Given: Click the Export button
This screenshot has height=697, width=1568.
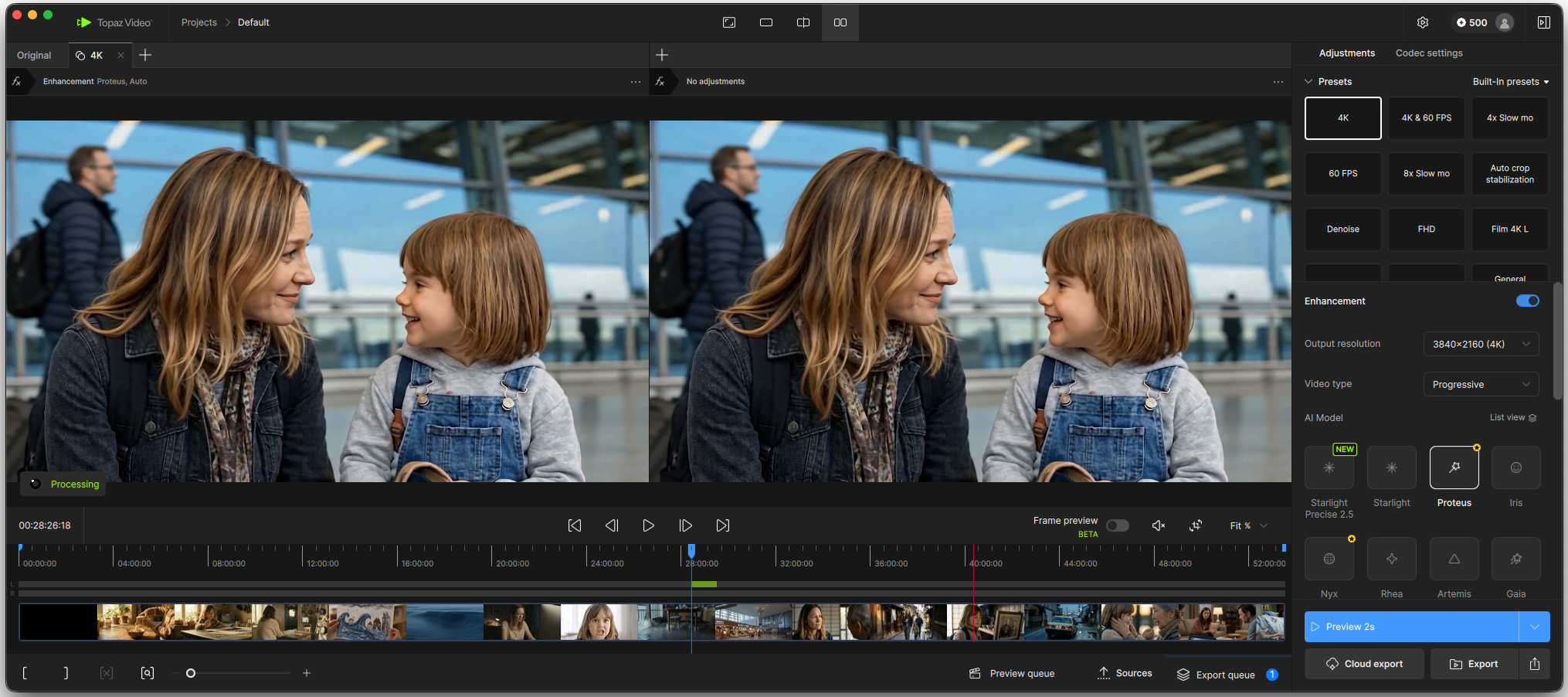Looking at the screenshot, I should (x=1475, y=664).
